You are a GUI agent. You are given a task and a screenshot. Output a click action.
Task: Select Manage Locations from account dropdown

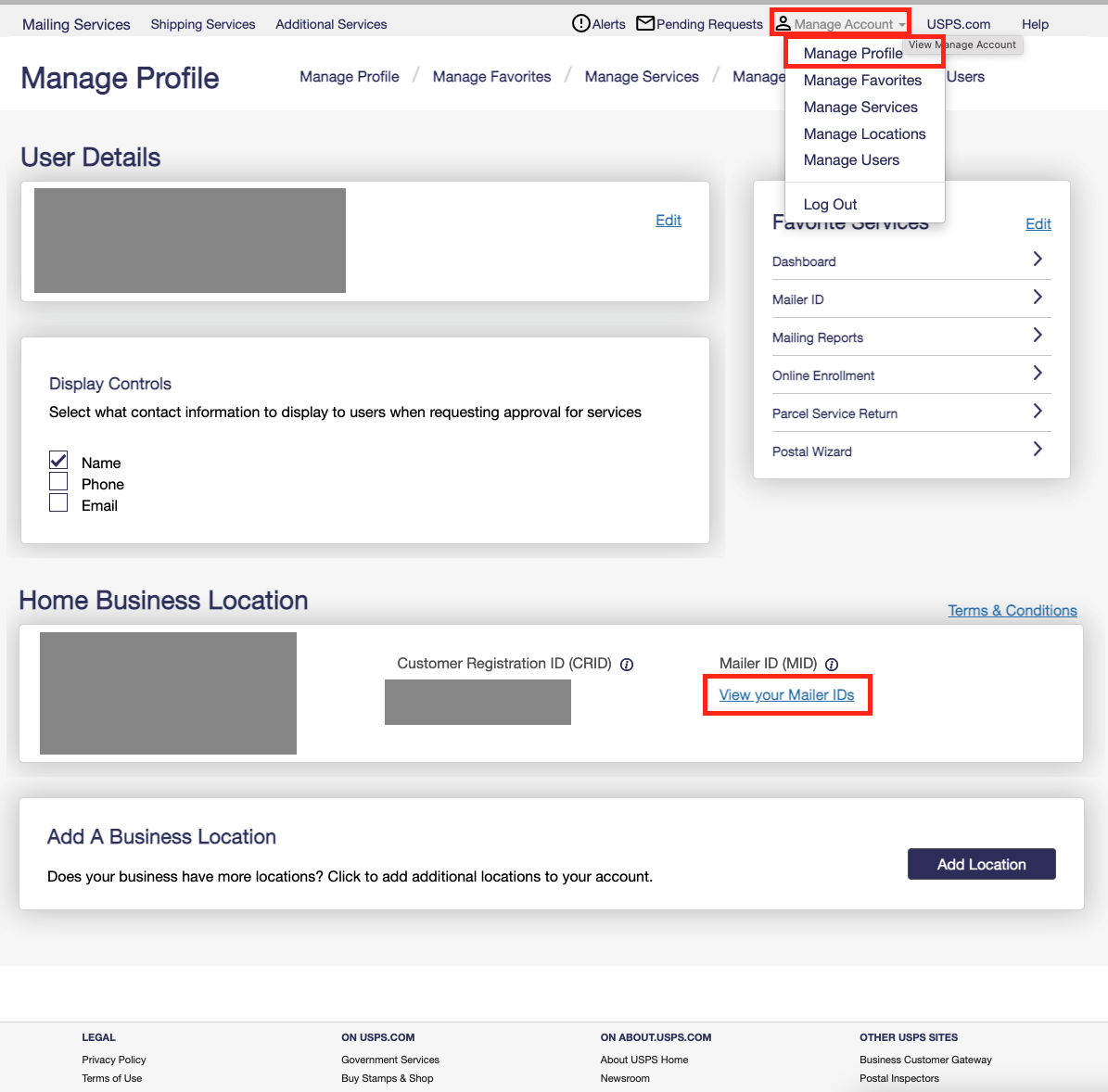pos(864,133)
